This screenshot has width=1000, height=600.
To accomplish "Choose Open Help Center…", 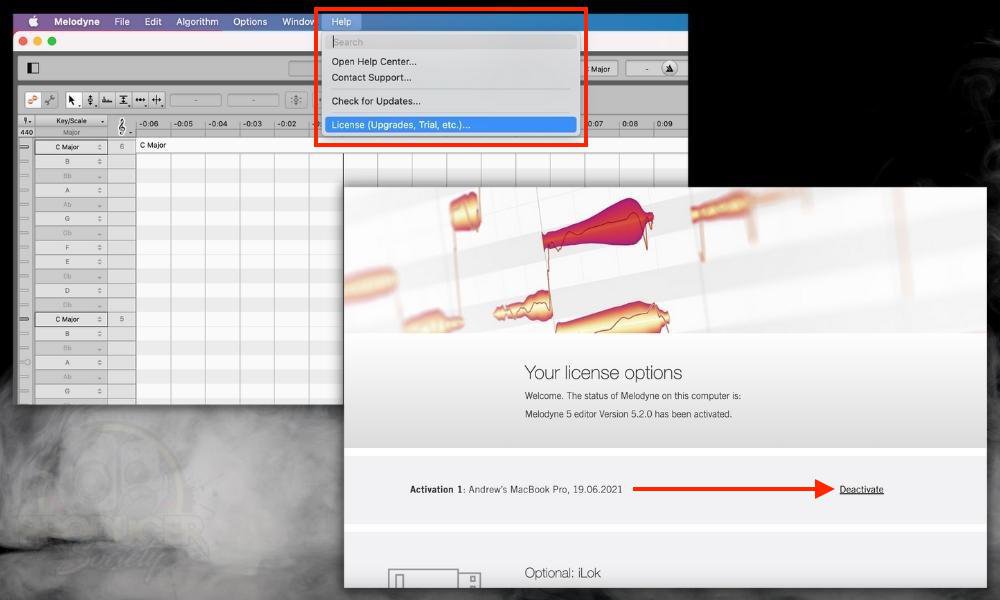I will [x=374, y=61].
